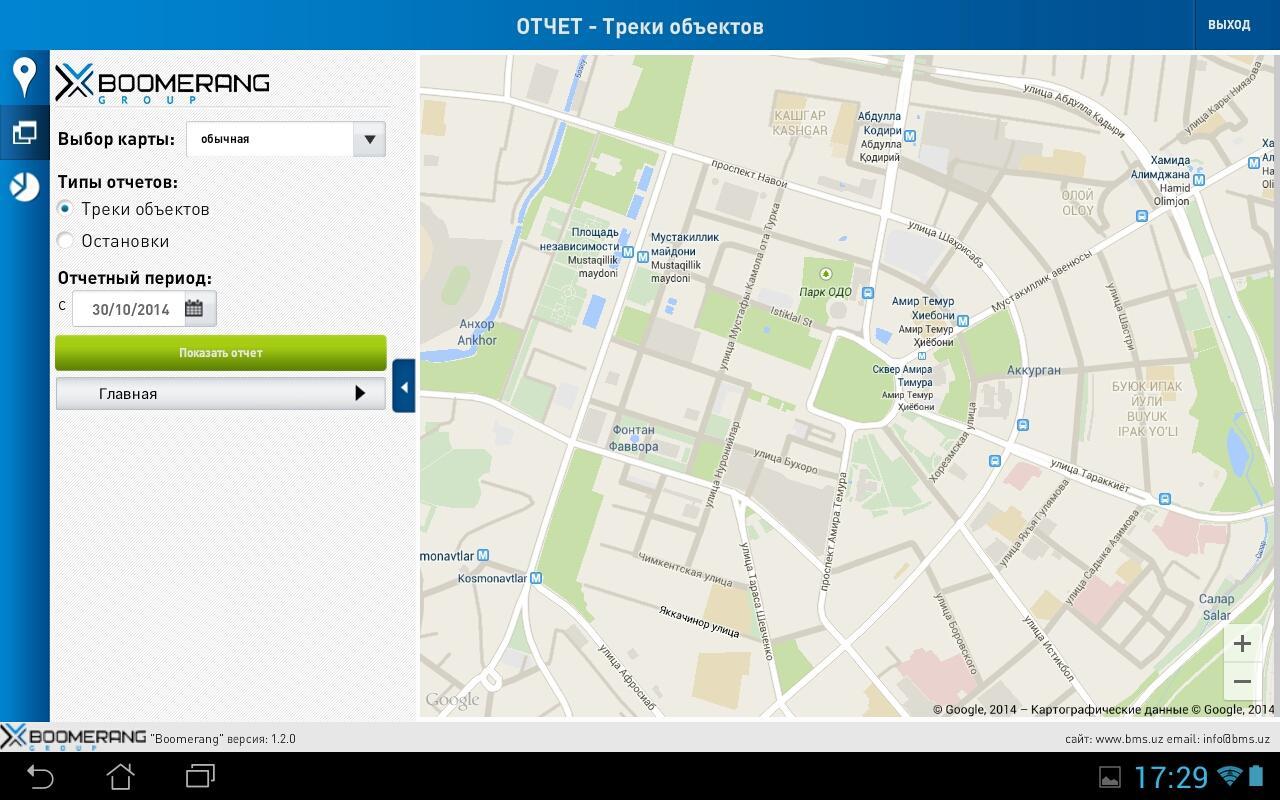Click the ВЫХОД exit button
This screenshot has width=1280, height=800.
(1229, 25)
